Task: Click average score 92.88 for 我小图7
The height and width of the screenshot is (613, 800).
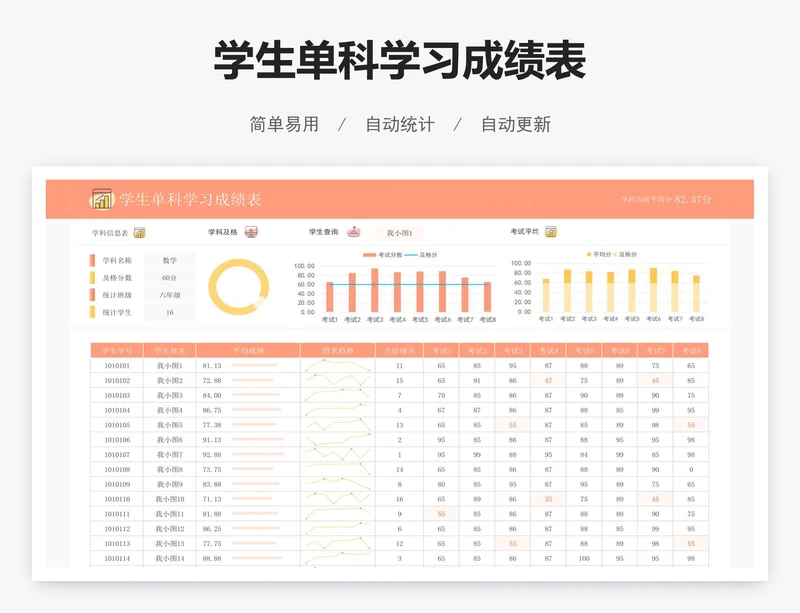Action: pyautogui.click(x=212, y=454)
